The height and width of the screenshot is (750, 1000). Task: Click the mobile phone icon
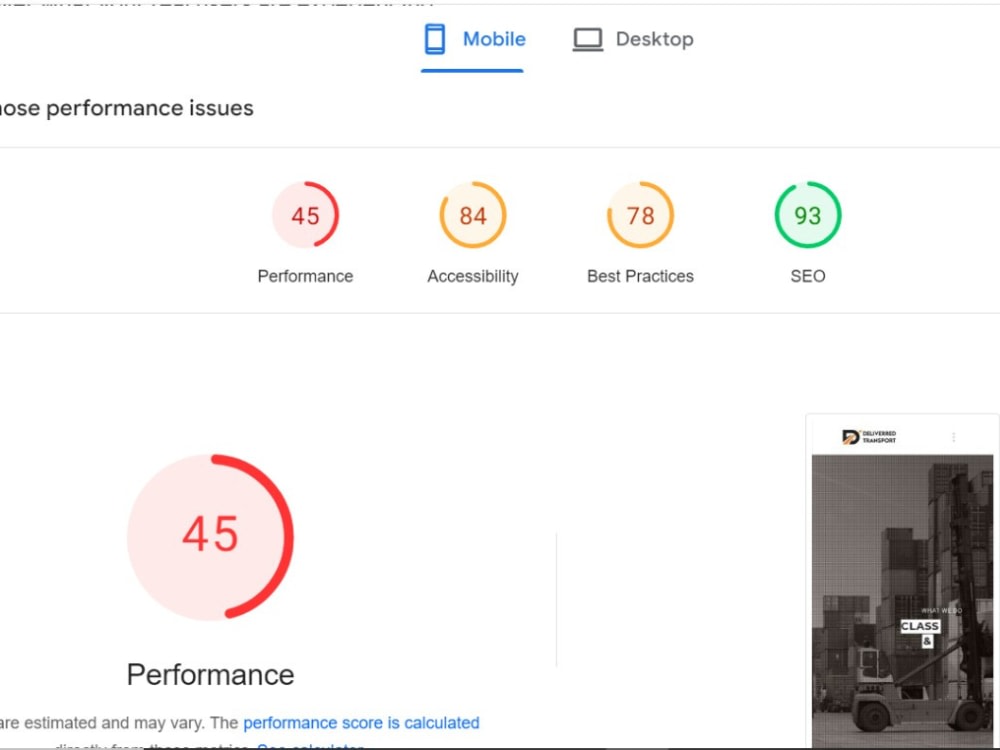click(x=435, y=39)
